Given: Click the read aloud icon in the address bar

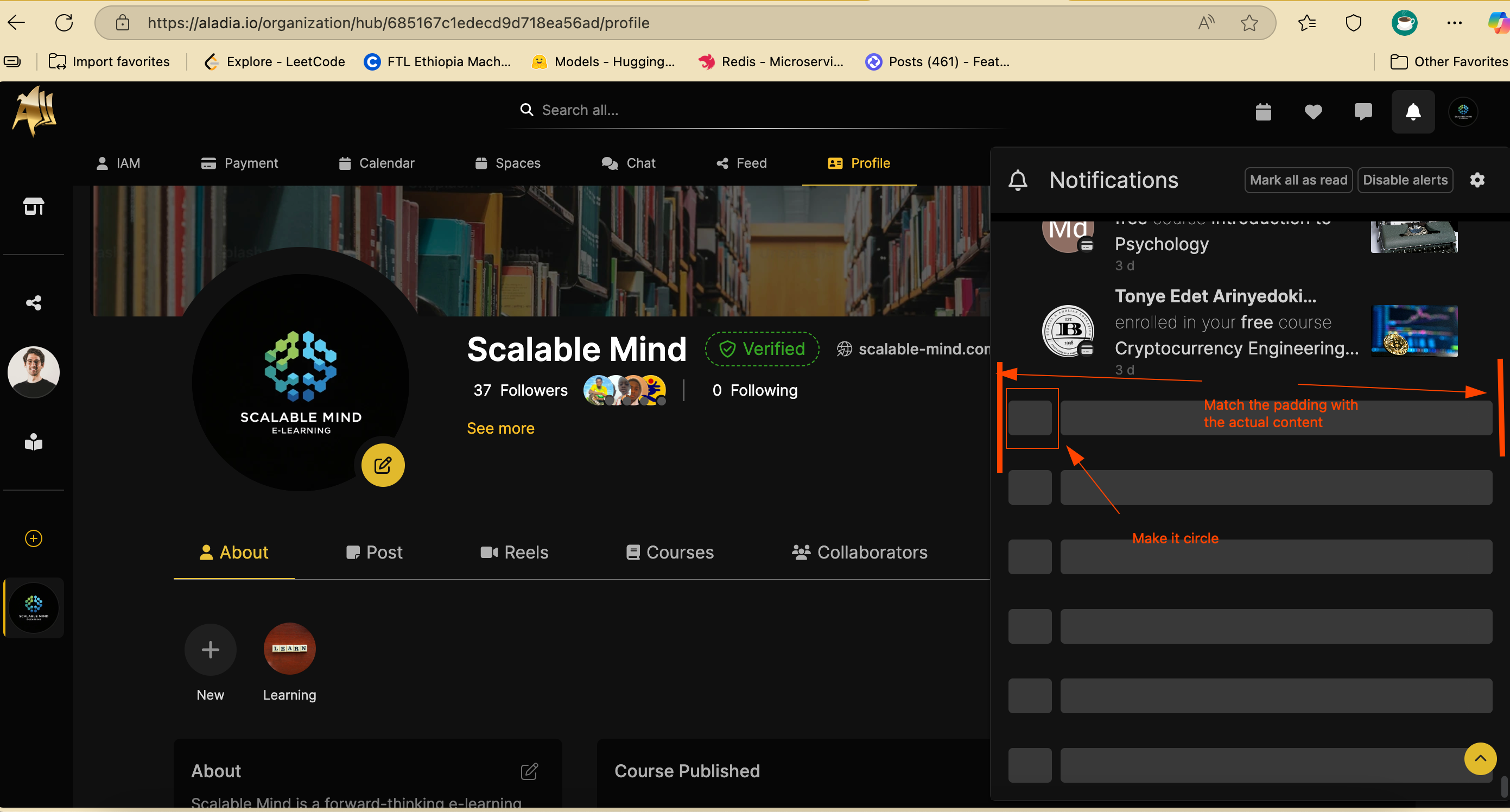Looking at the screenshot, I should [1206, 23].
